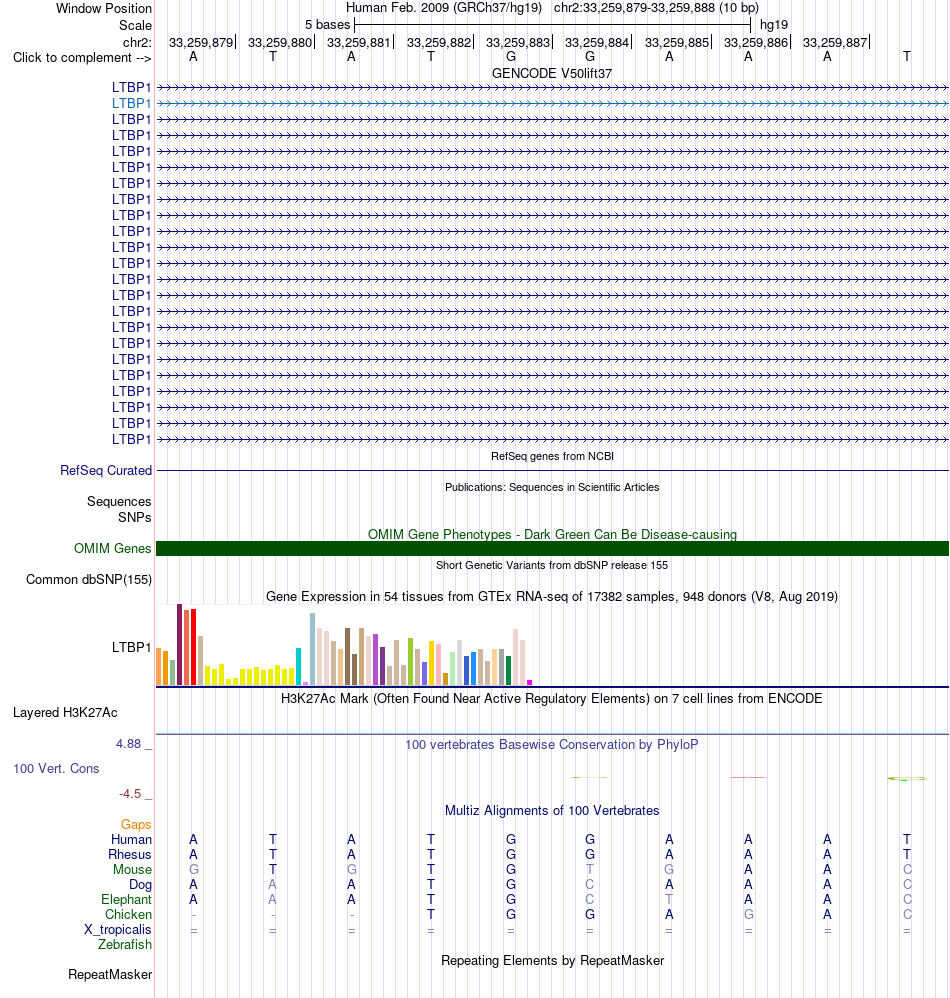Click 'Short Genetic Variants from dbSNP' title
The height and width of the screenshot is (998, 950).
click(552, 565)
